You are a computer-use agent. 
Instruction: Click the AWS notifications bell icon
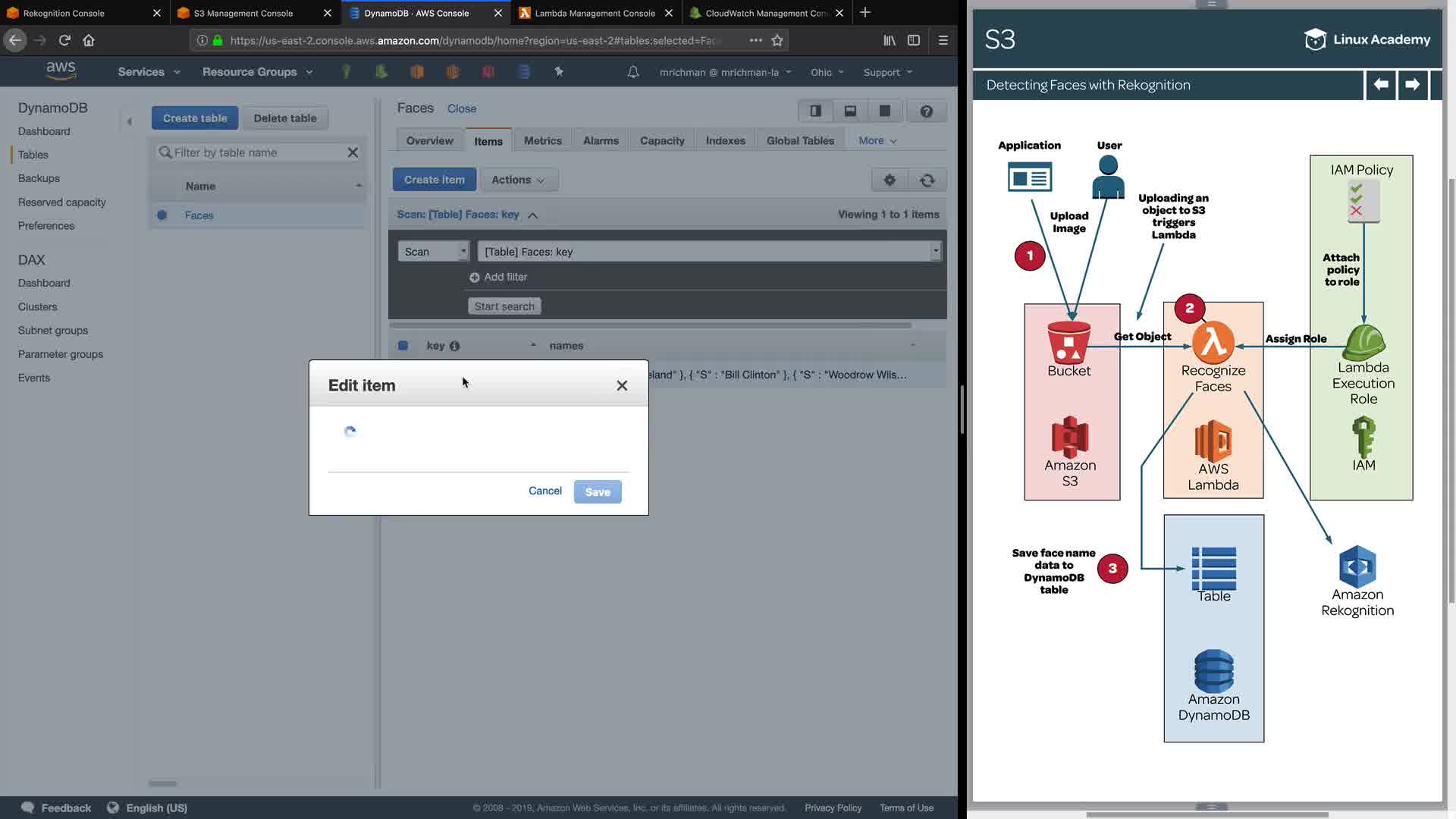(x=633, y=72)
